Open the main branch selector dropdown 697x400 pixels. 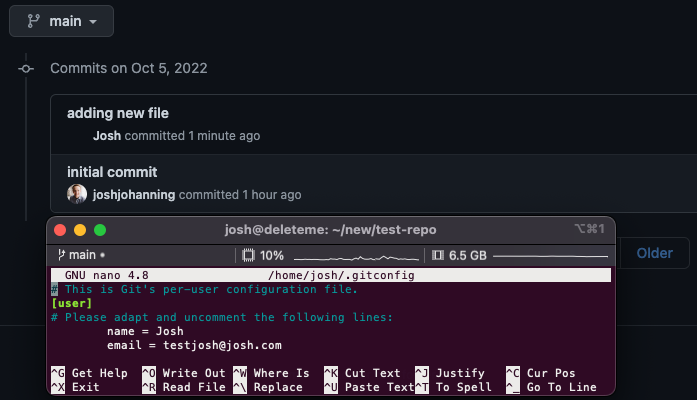(x=61, y=21)
